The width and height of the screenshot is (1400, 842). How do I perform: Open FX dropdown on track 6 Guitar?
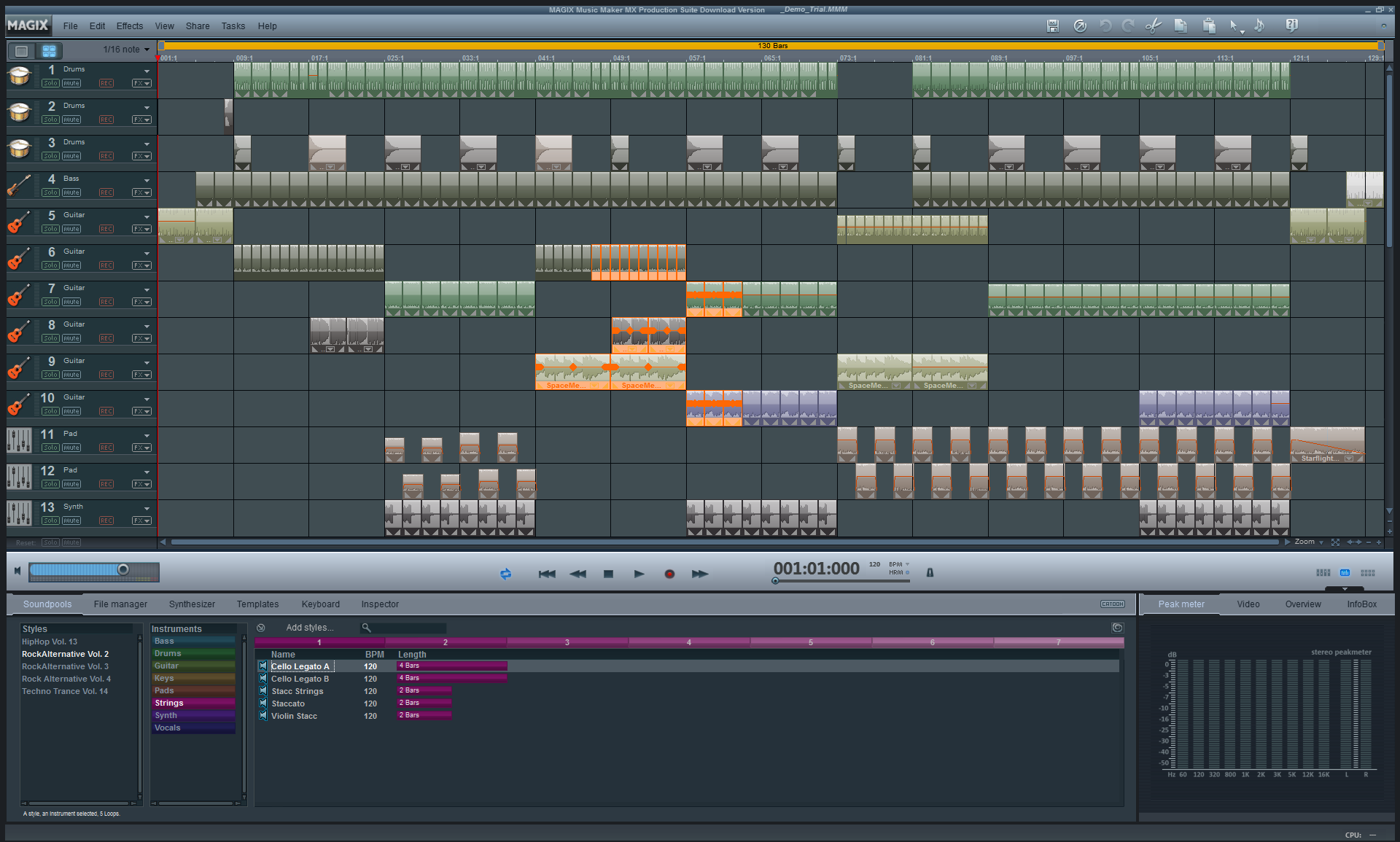141,265
